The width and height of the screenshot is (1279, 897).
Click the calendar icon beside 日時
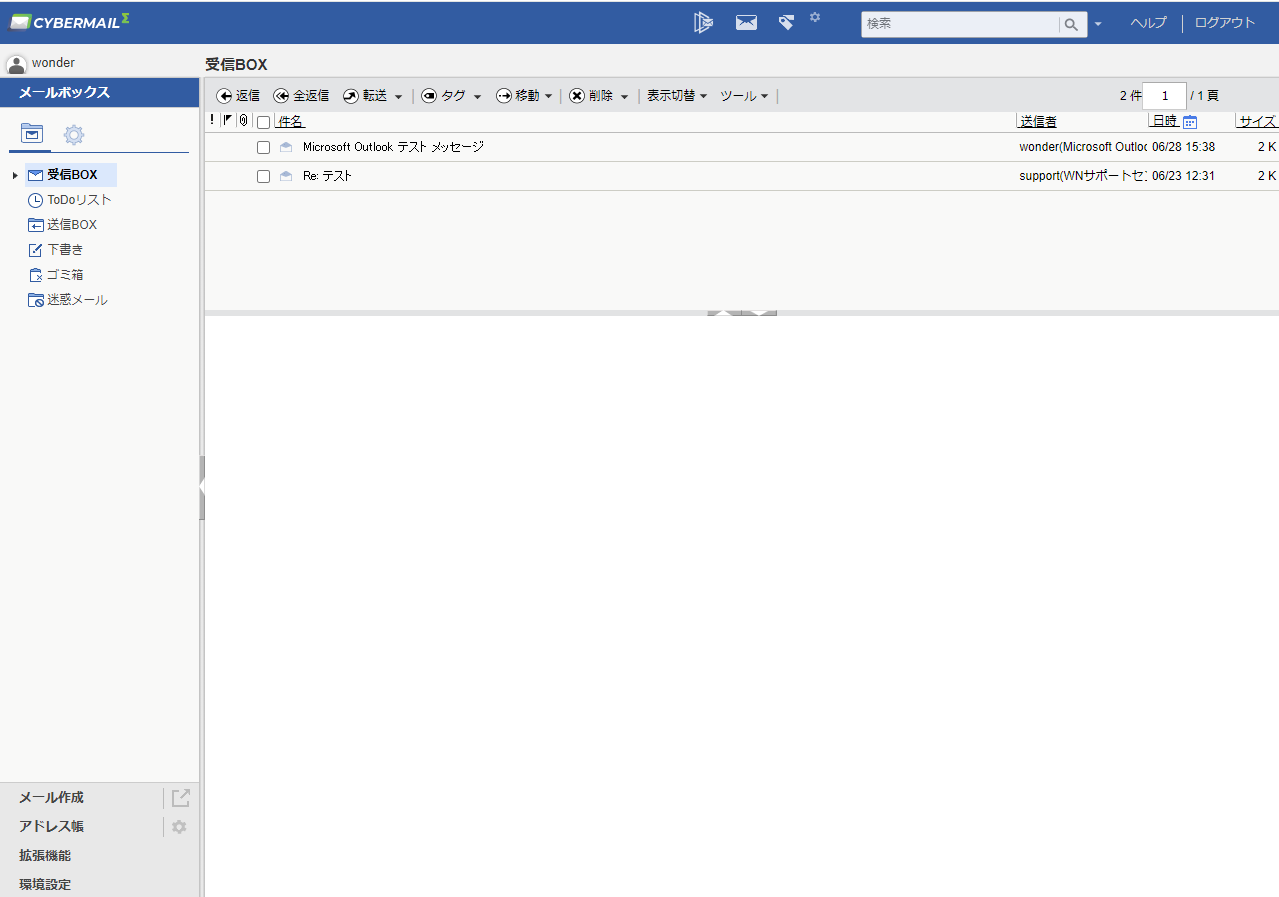tap(1190, 122)
